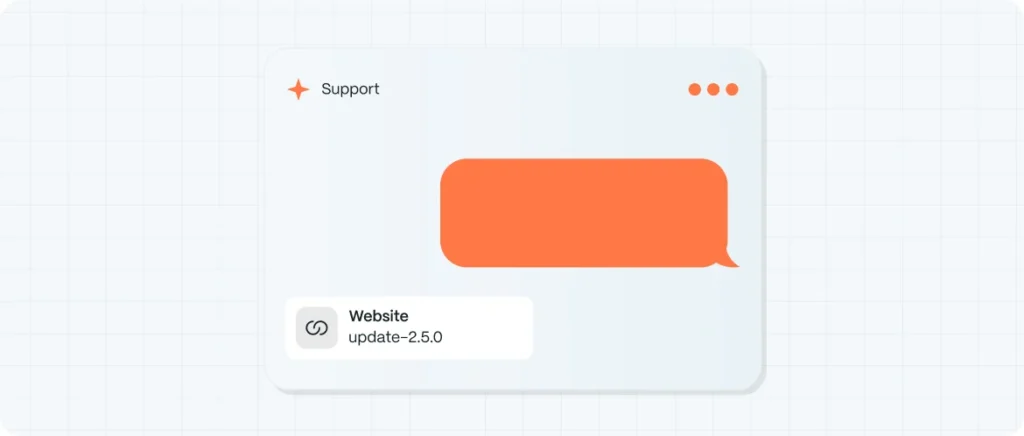Click the Support window's bottom shadow edge
This screenshot has height=436, width=1024.
[515, 392]
